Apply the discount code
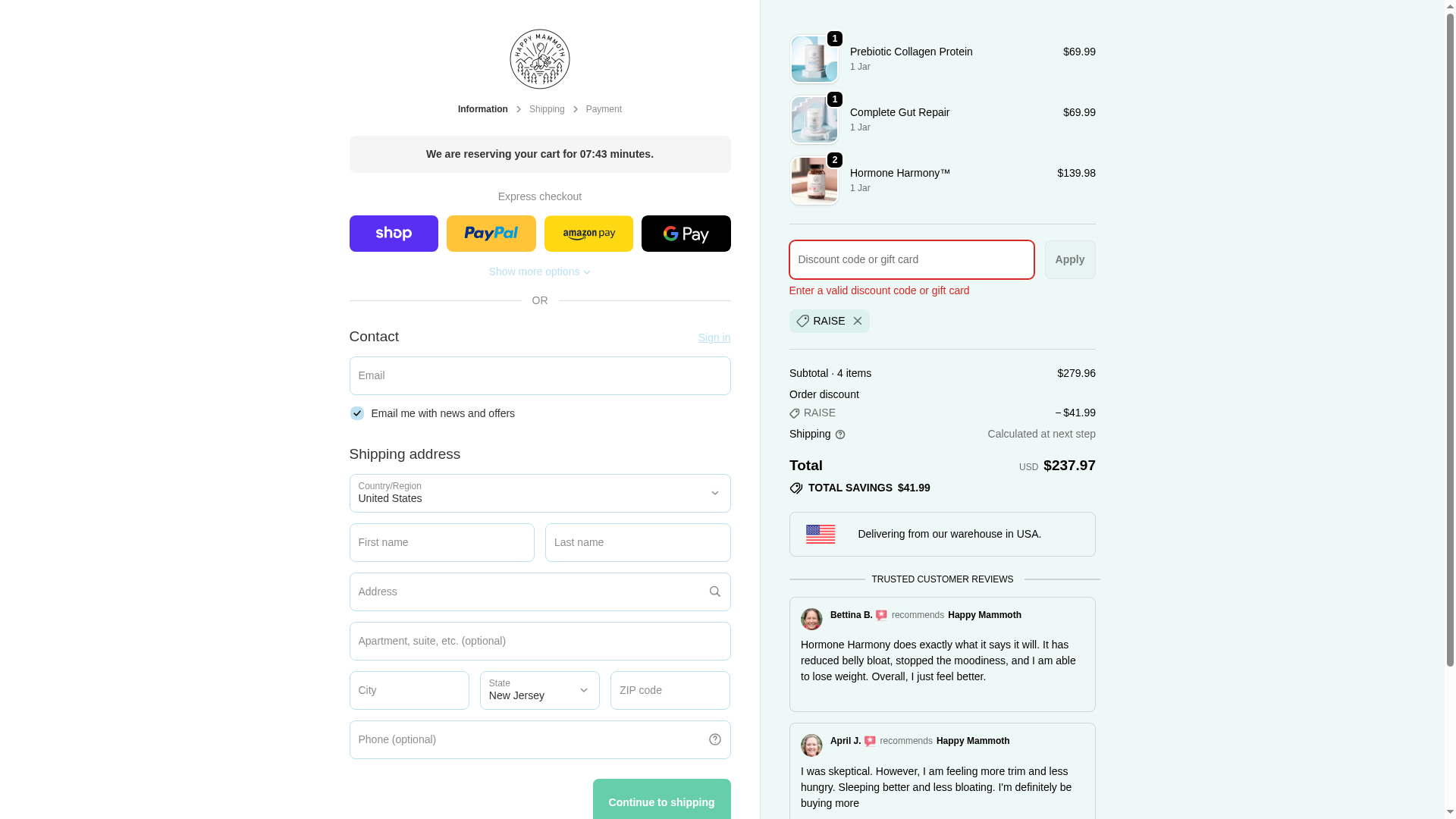Screen dimensions: 1456x819 (x=1069, y=259)
